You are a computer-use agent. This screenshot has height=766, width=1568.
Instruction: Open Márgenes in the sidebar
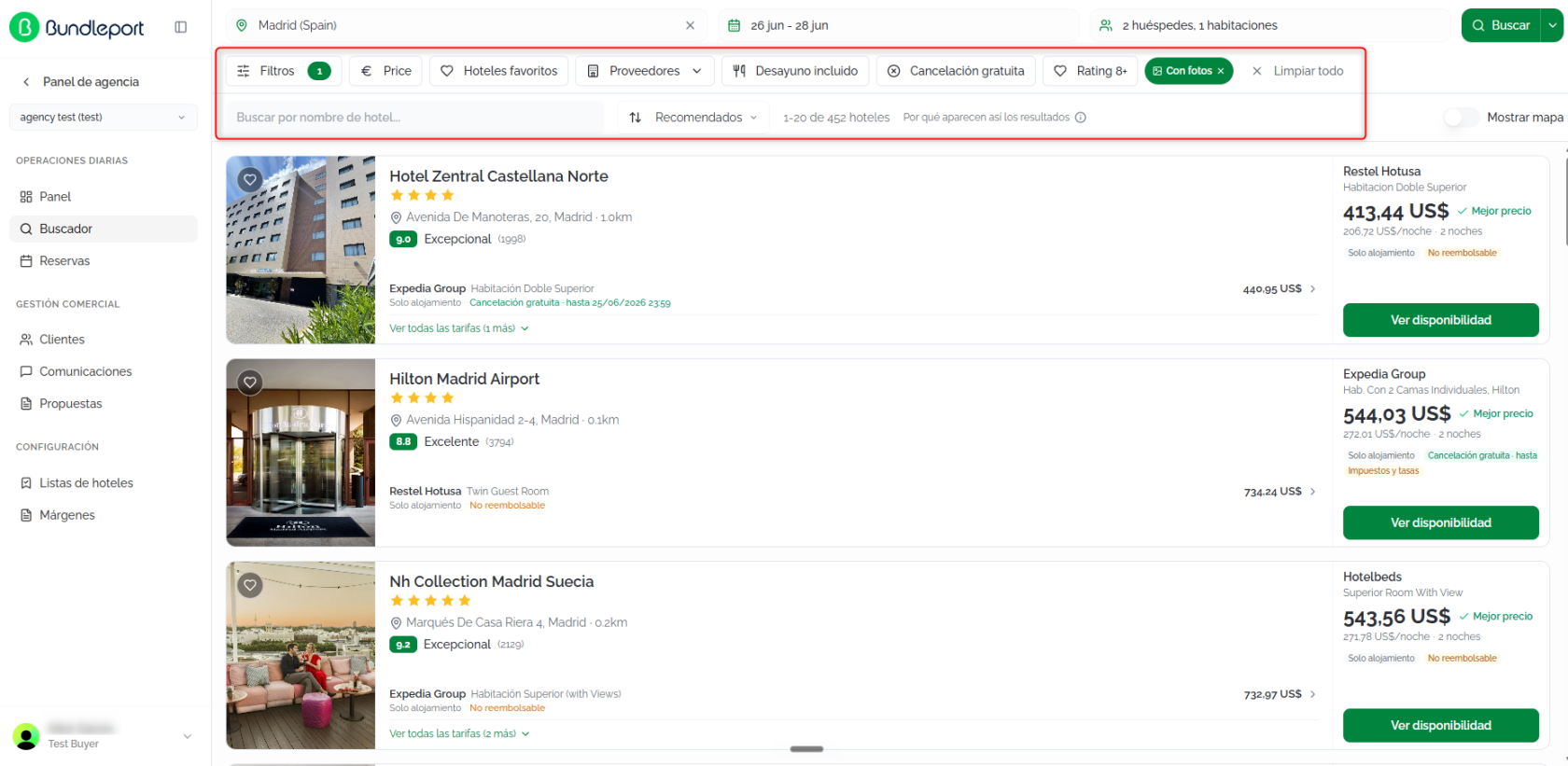click(104, 515)
